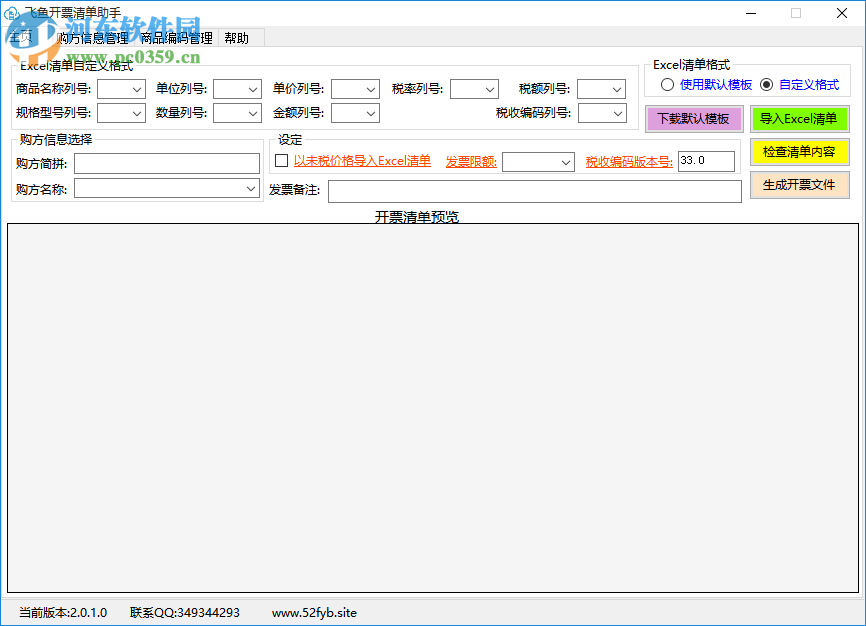This screenshot has height=626, width=866.
Task: Open the 商品名称列号 dropdown
Action: click(122, 89)
